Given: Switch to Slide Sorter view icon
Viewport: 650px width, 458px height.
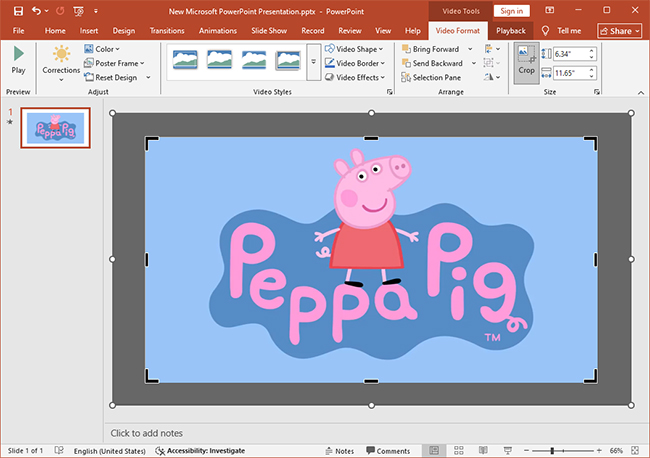Looking at the screenshot, I should (x=458, y=451).
